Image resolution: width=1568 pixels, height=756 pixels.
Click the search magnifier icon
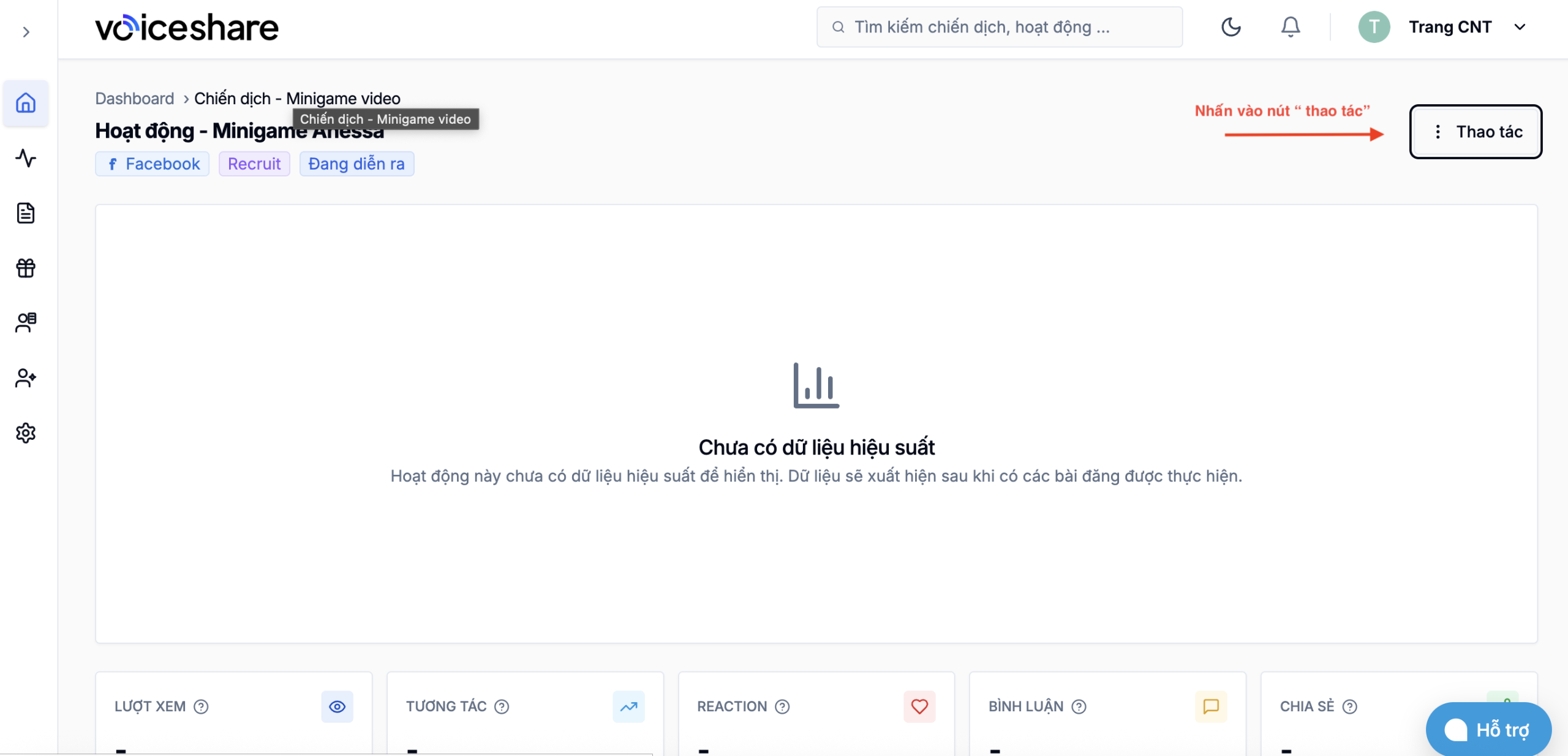pos(838,27)
